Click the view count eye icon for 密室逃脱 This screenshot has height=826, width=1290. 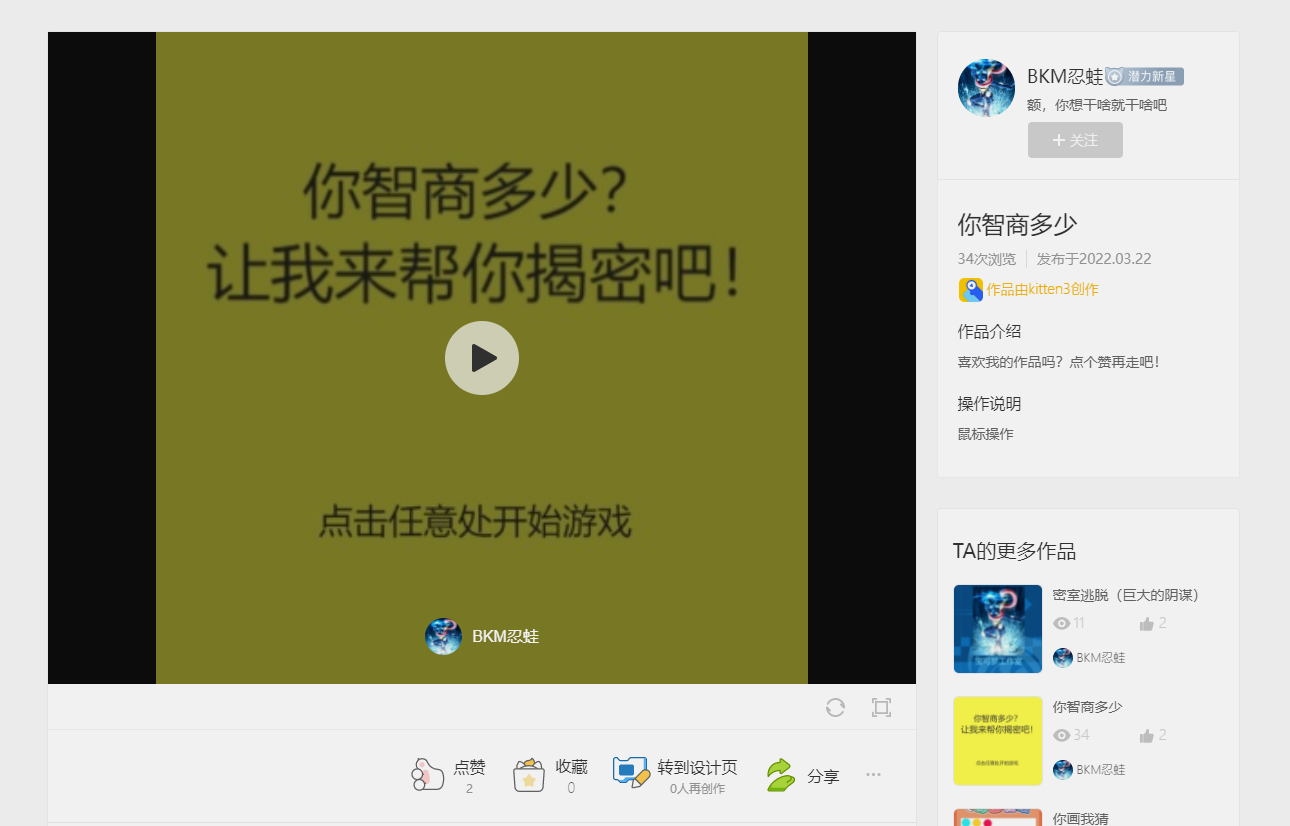pos(1062,624)
